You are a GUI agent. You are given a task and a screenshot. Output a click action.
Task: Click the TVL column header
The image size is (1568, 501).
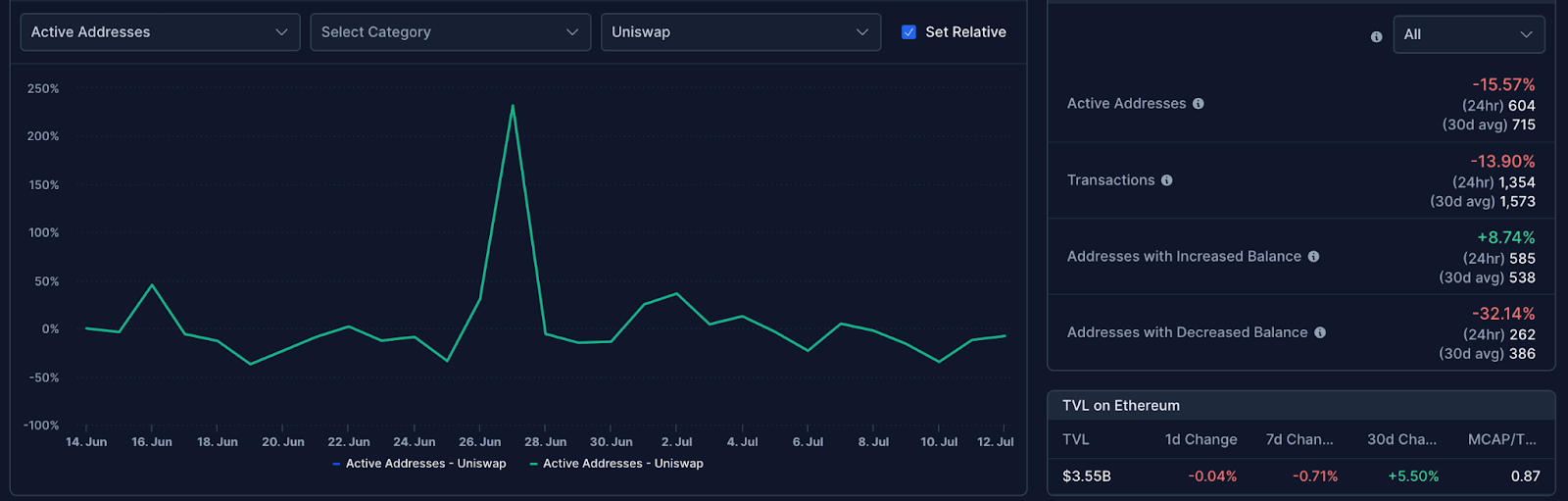pos(1076,439)
